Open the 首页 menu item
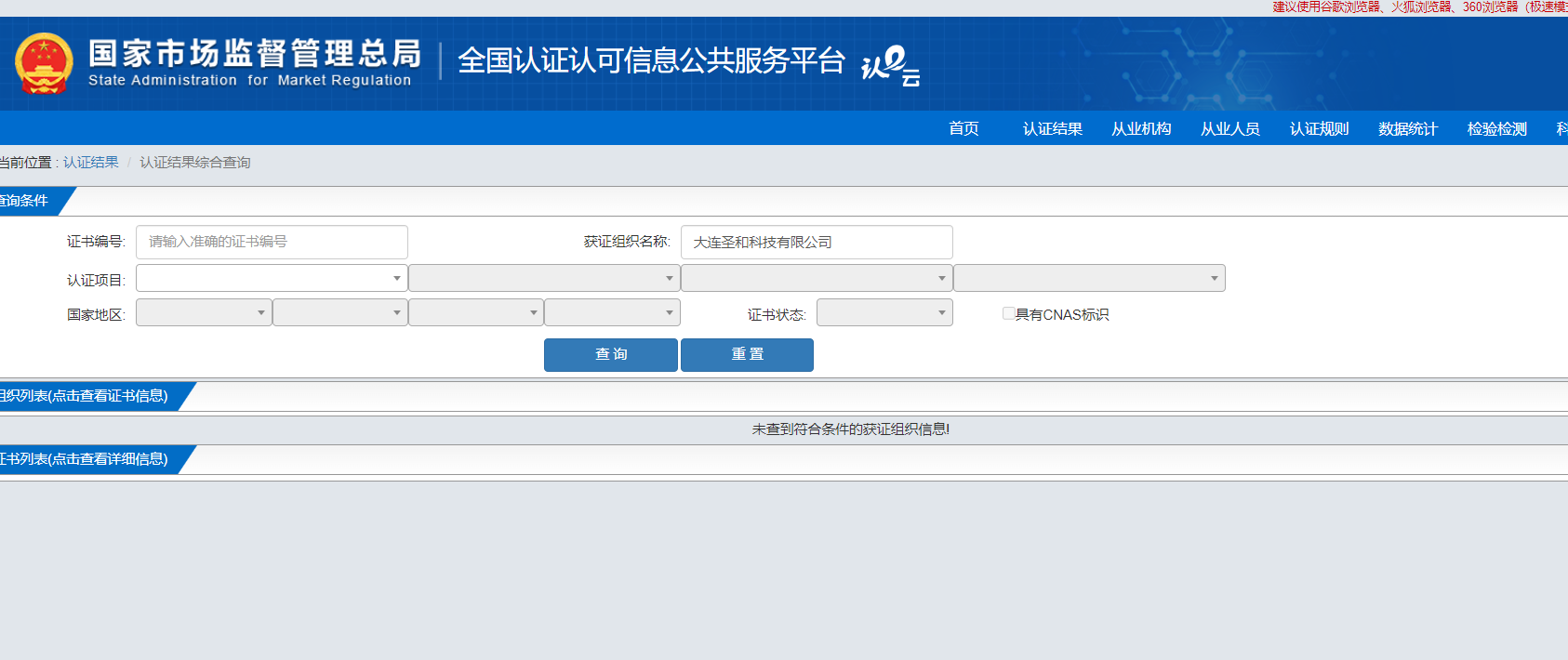 [963, 128]
